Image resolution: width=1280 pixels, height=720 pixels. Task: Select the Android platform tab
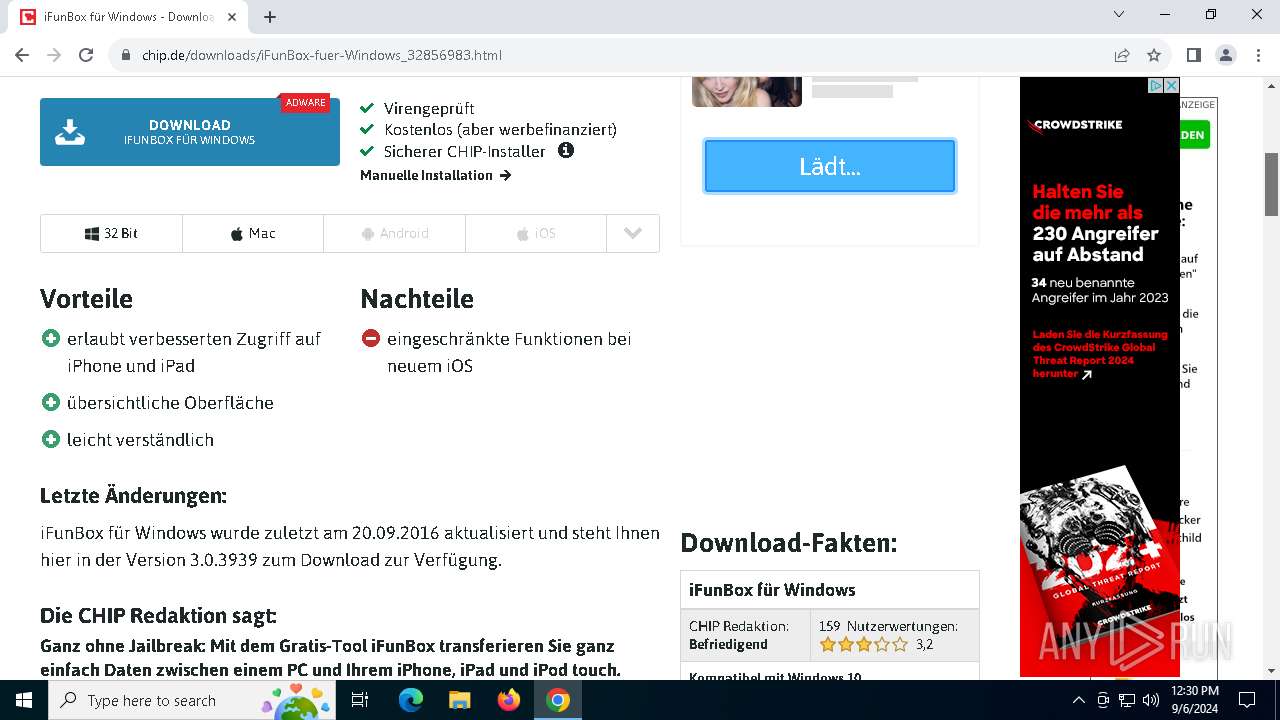point(394,233)
